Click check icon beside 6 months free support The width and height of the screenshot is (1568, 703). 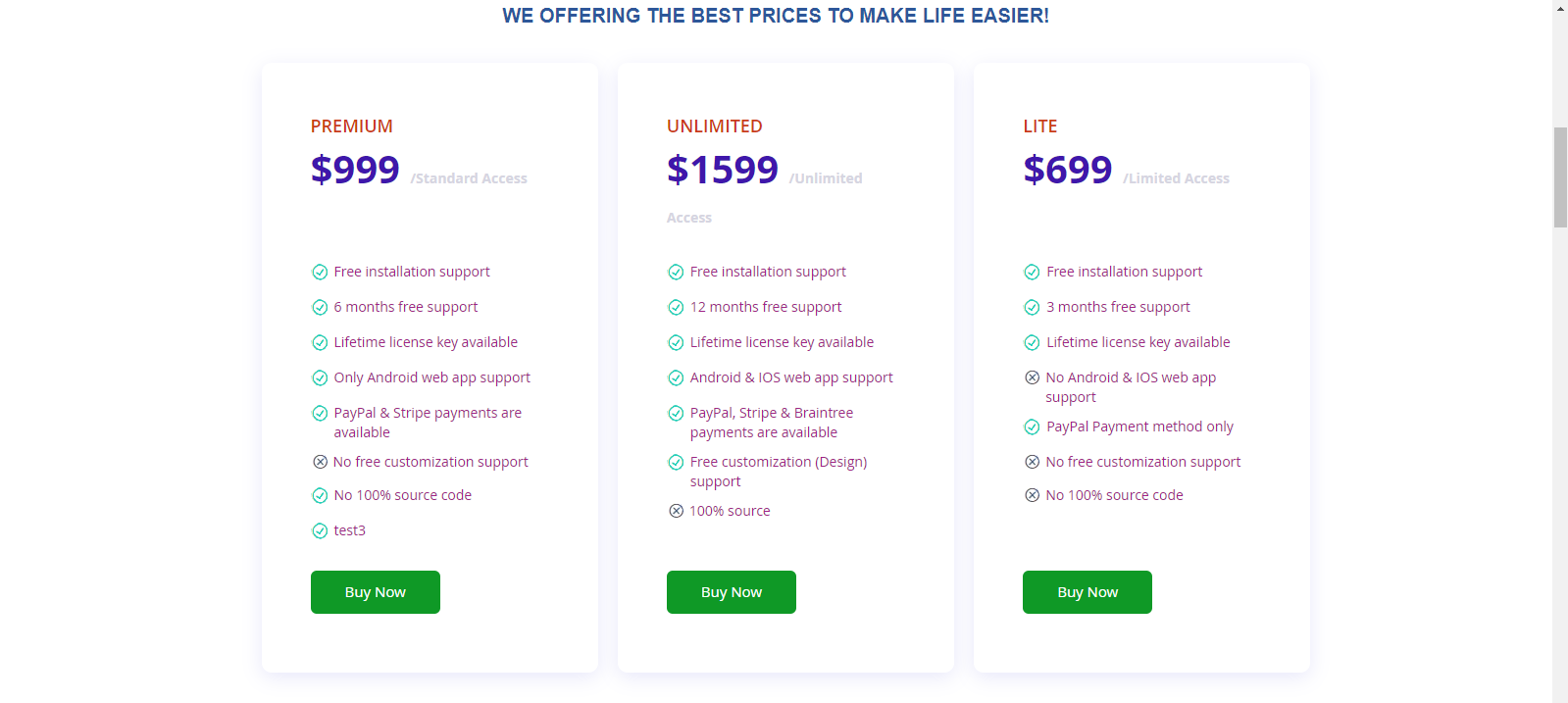(320, 307)
